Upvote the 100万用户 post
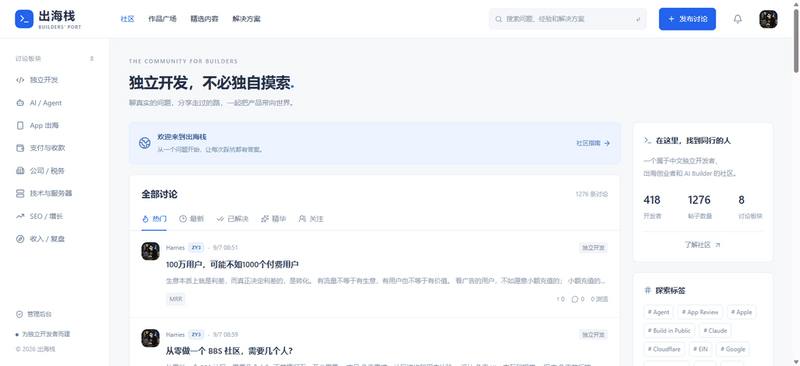This screenshot has height=366, width=800. [x=560, y=299]
